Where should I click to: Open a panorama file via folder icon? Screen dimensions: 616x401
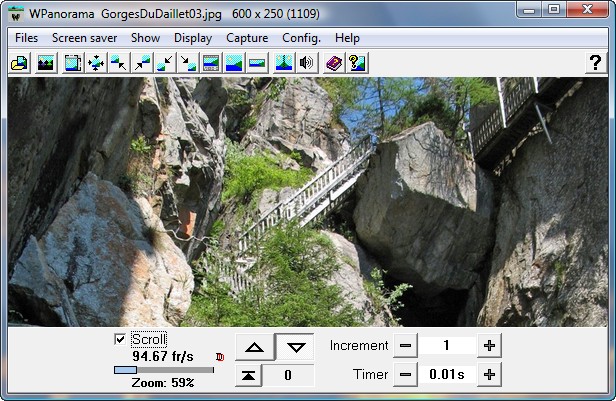pyautogui.click(x=19, y=63)
